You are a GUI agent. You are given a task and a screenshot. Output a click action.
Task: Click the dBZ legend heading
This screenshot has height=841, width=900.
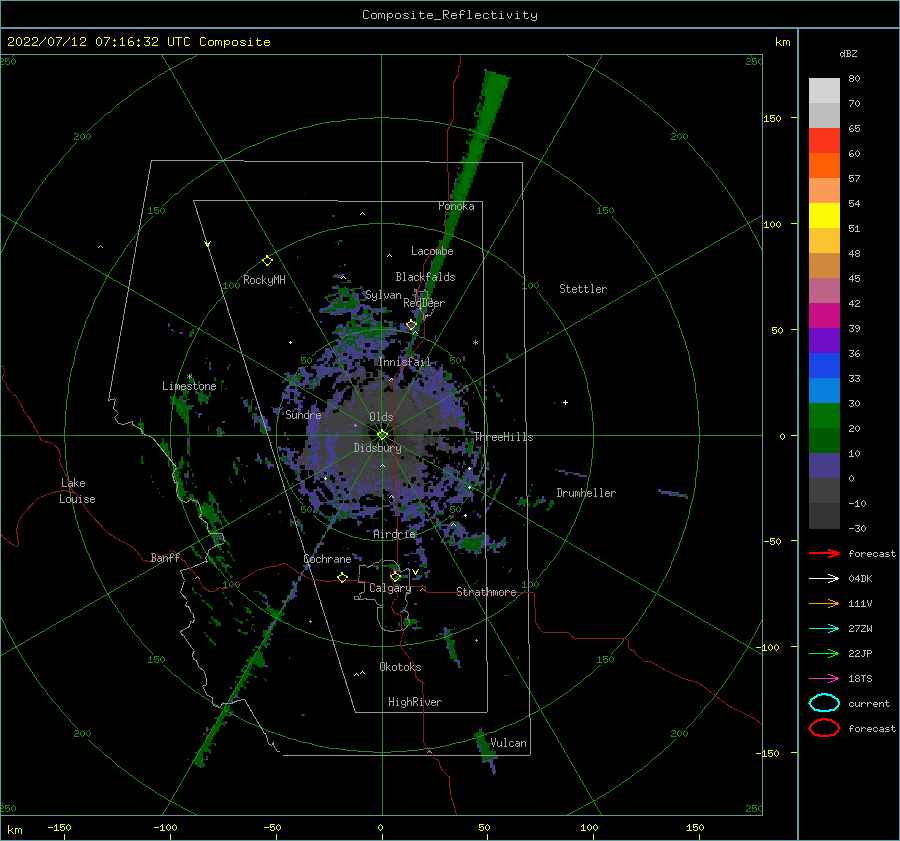tap(848, 53)
